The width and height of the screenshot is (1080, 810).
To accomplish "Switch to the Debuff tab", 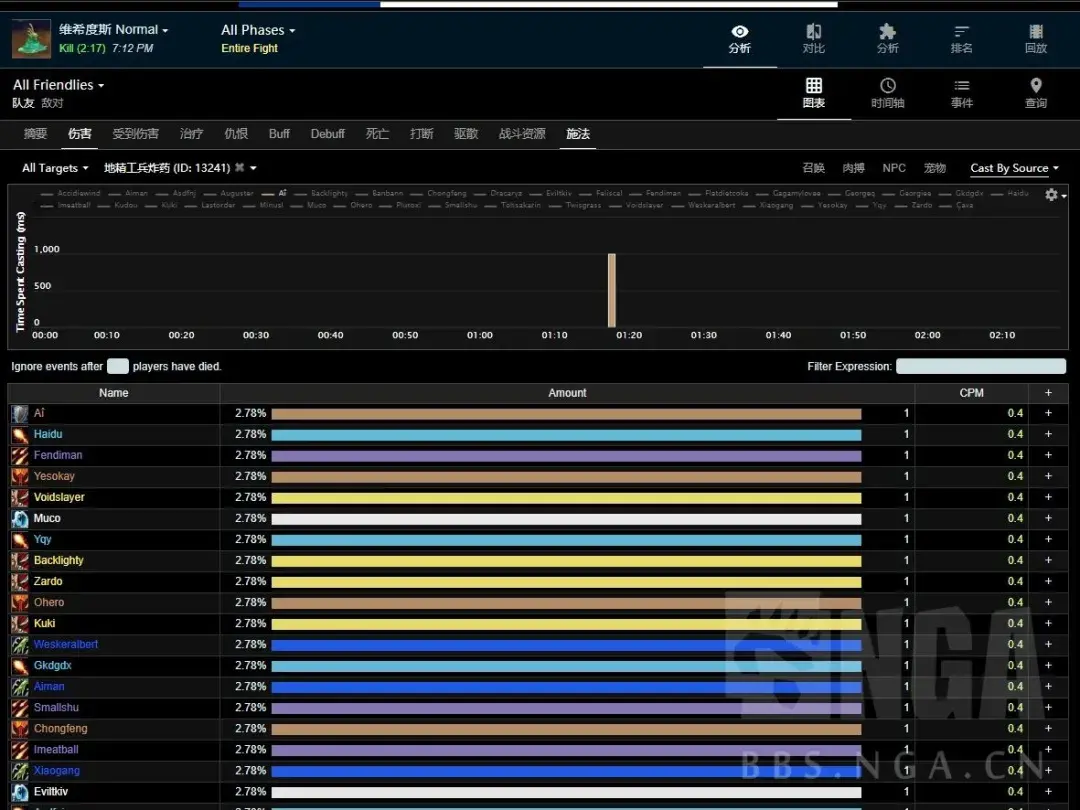I will coord(327,134).
